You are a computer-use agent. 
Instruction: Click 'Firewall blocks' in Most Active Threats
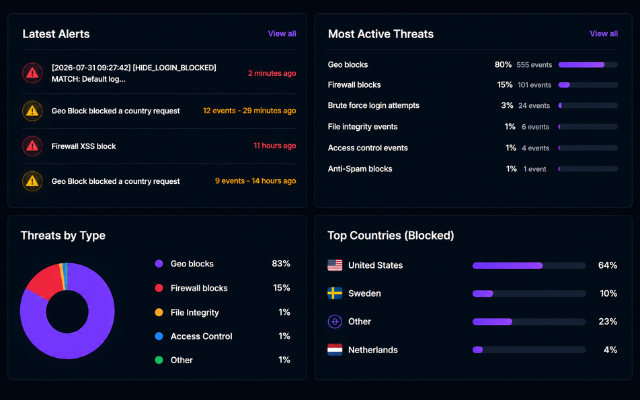point(354,85)
